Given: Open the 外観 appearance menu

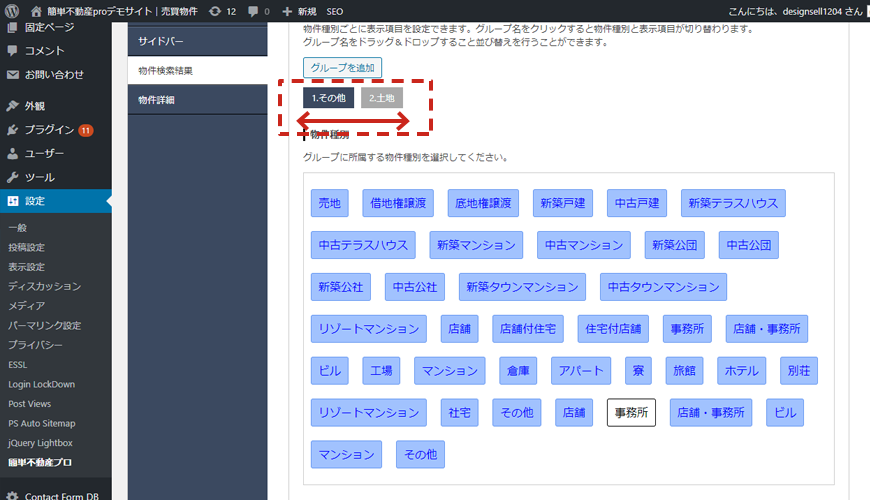Looking at the screenshot, I should coord(34,106).
